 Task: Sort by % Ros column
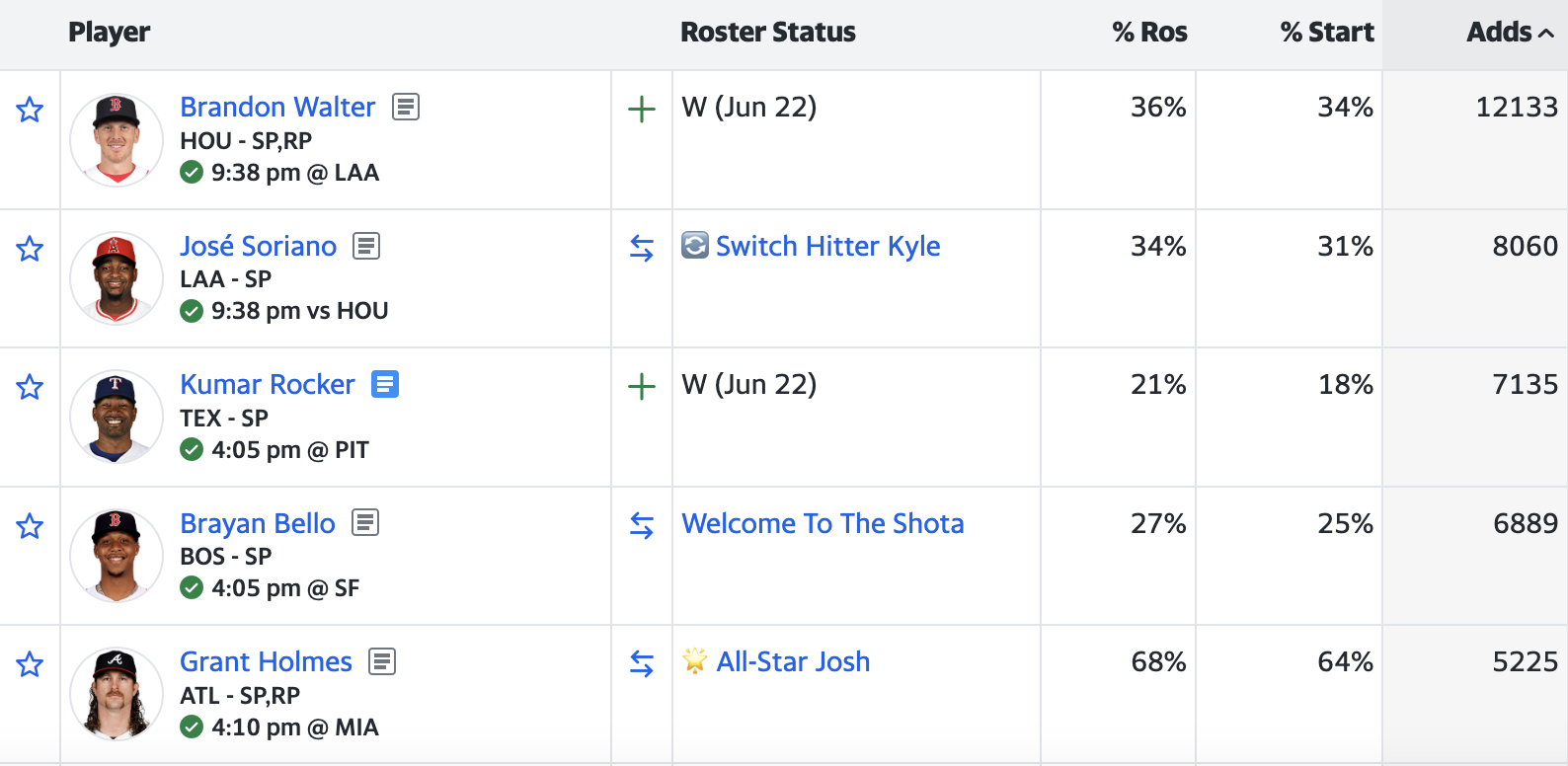[1149, 33]
